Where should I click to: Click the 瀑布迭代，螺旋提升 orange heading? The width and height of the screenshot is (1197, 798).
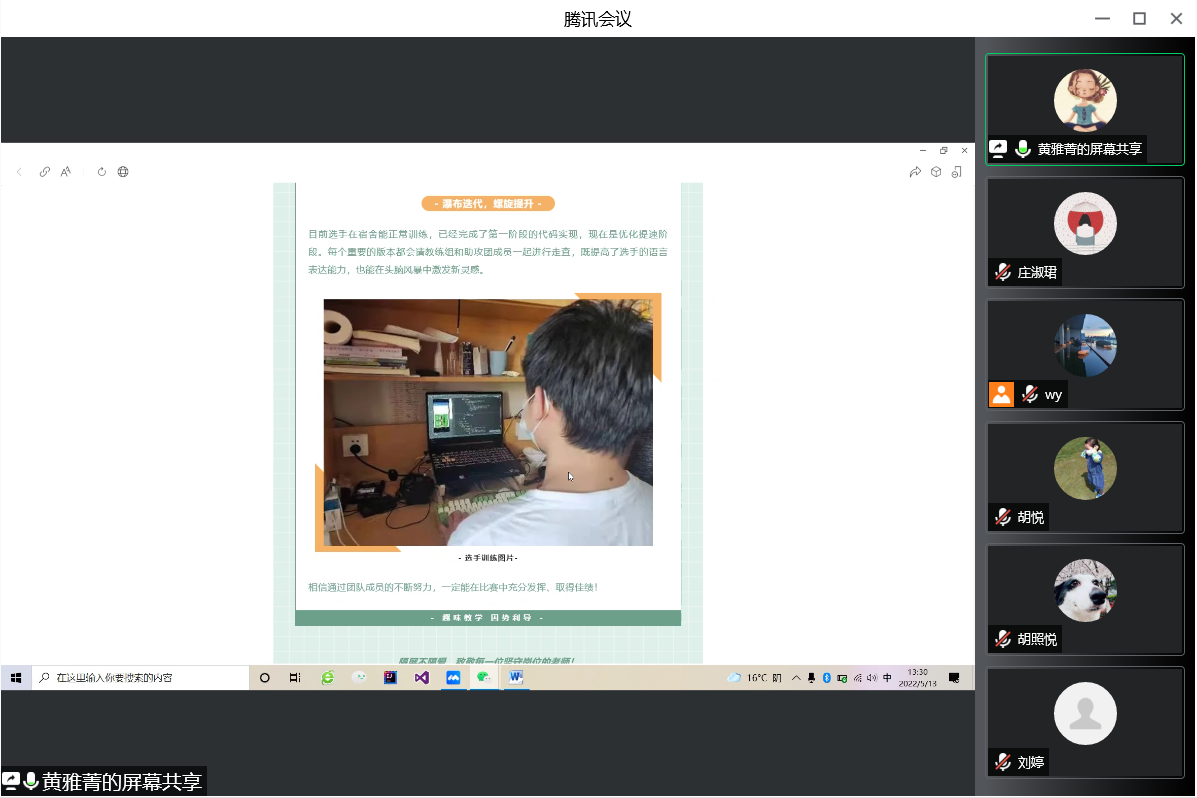[488, 204]
